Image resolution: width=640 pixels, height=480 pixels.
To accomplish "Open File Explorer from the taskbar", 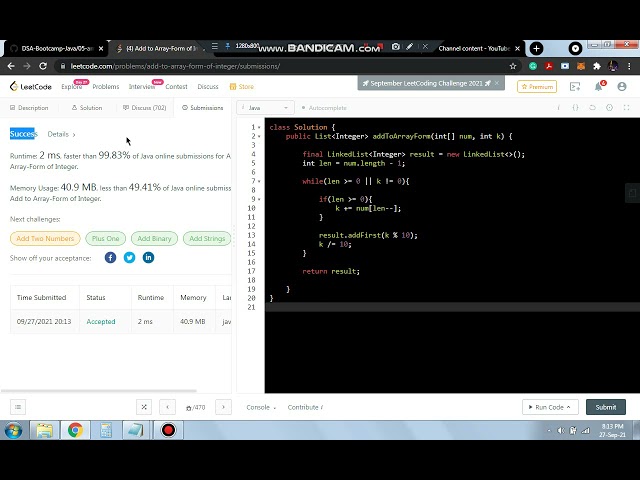I will (x=44, y=430).
